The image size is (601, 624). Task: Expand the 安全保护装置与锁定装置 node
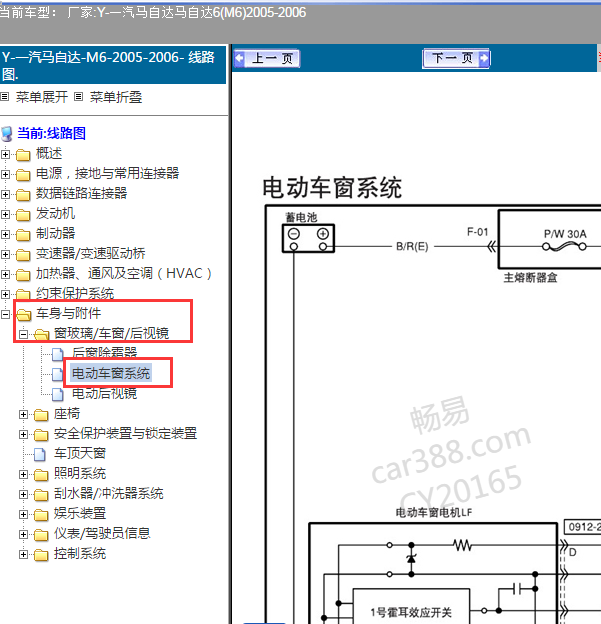[23, 434]
